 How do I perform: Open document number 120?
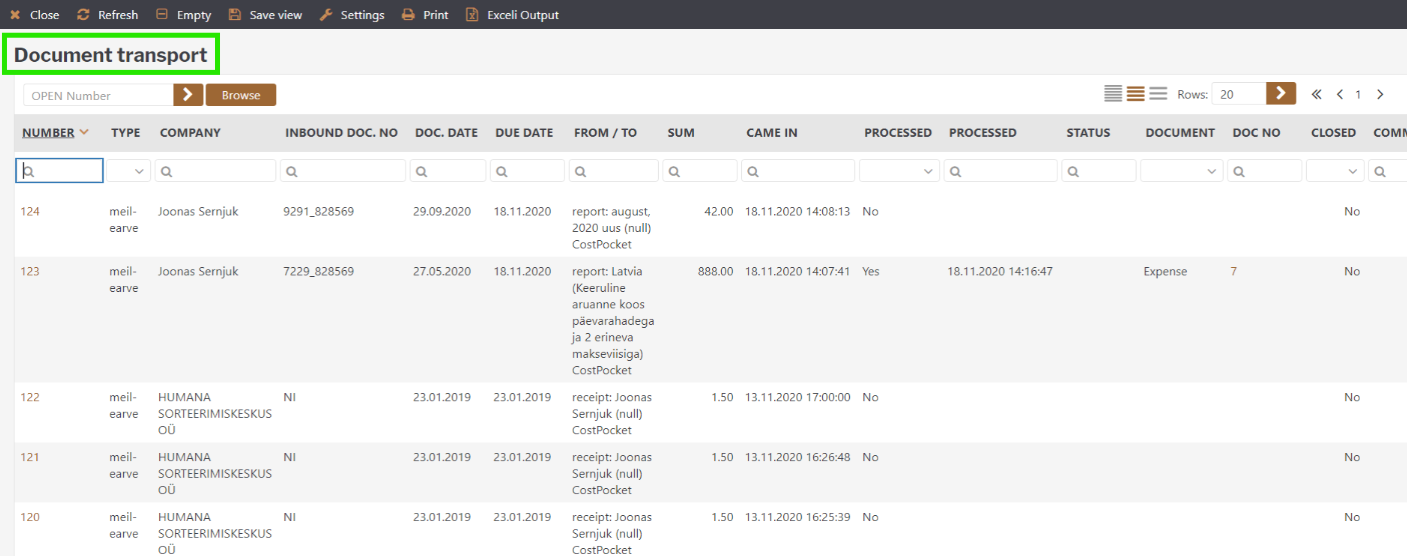tap(31, 517)
